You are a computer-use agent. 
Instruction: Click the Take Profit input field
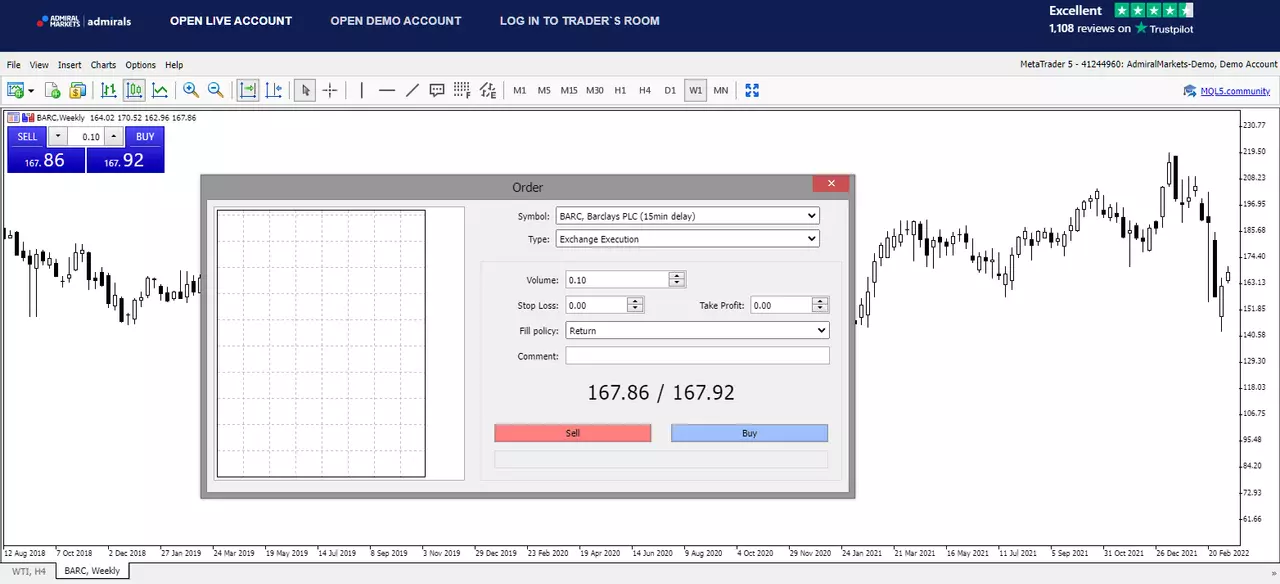(x=781, y=305)
